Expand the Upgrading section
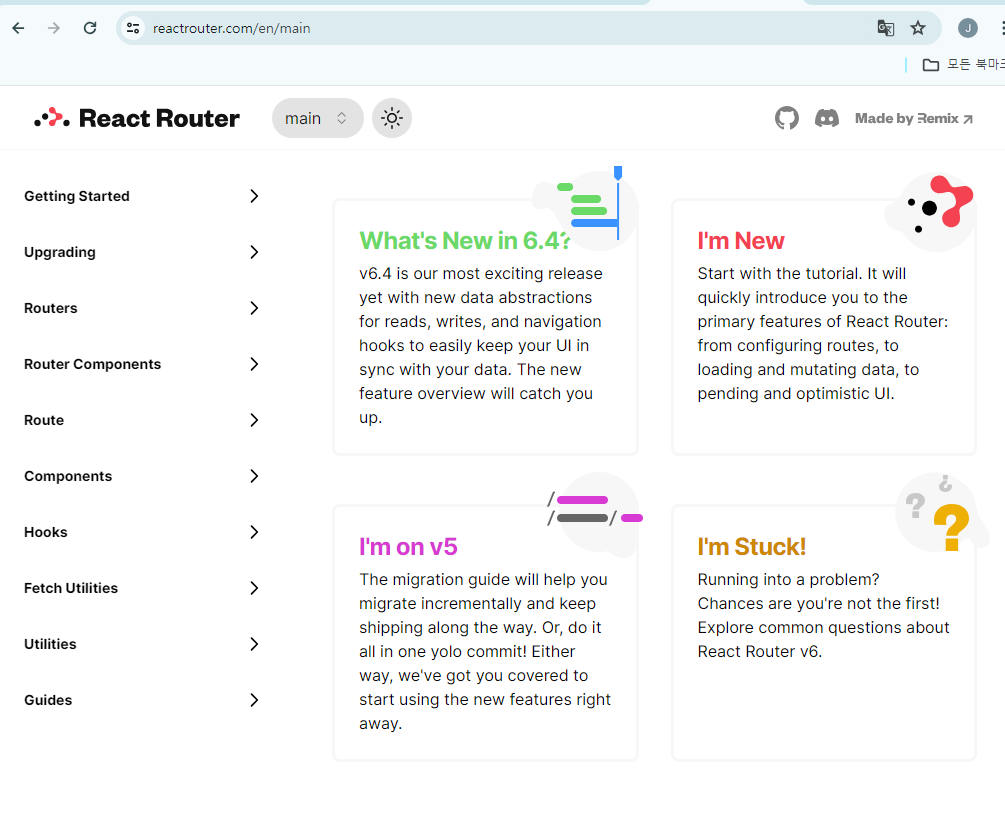 point(141,252)
